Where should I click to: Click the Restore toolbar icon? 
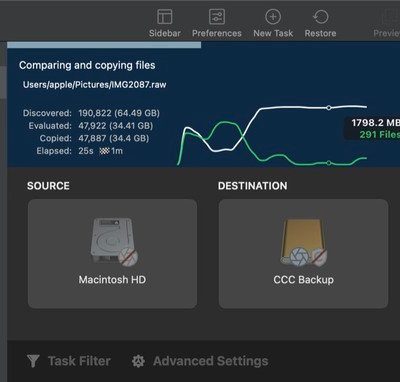320,16
